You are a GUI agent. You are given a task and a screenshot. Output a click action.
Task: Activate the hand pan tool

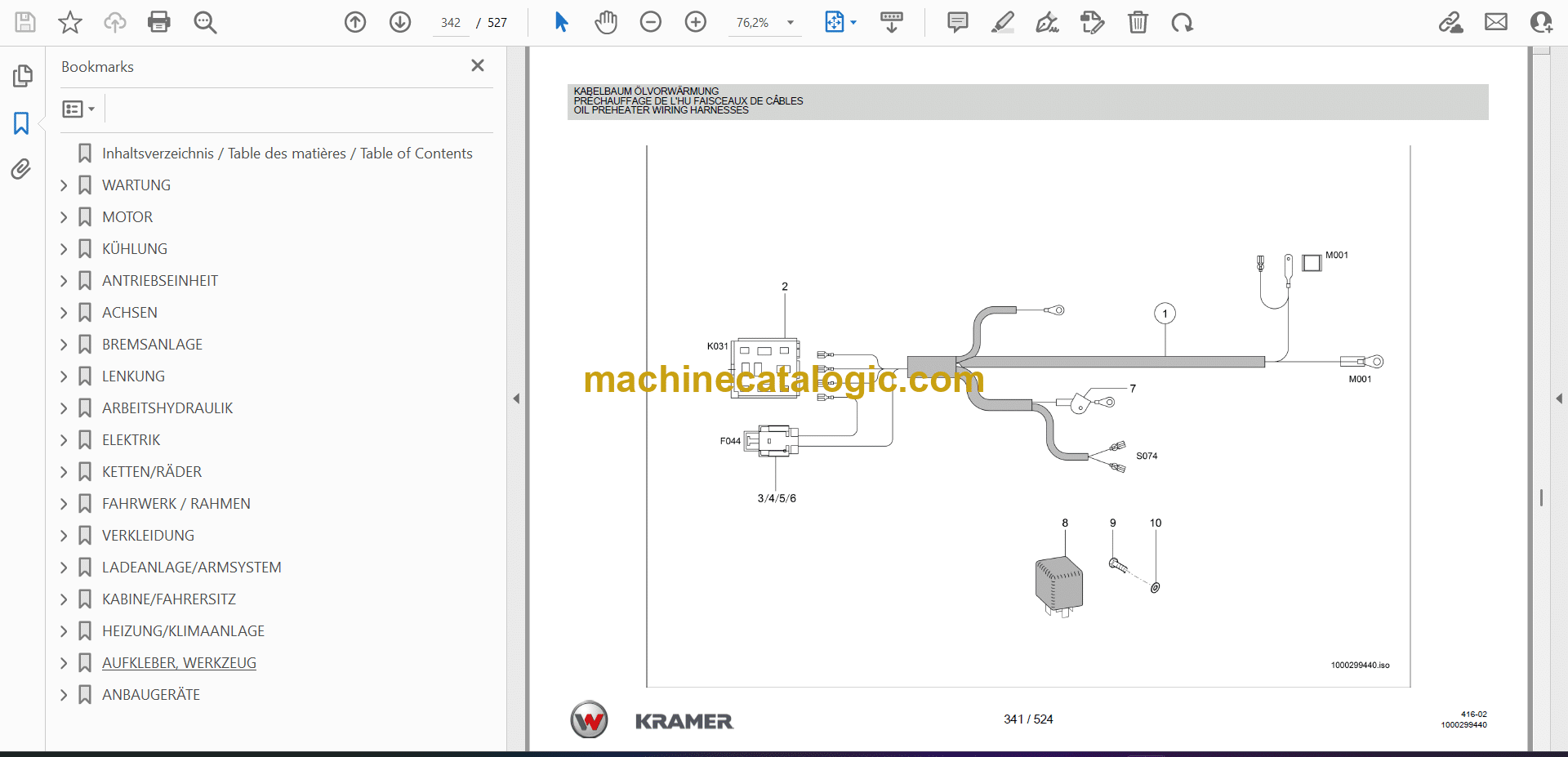point(606,22)
